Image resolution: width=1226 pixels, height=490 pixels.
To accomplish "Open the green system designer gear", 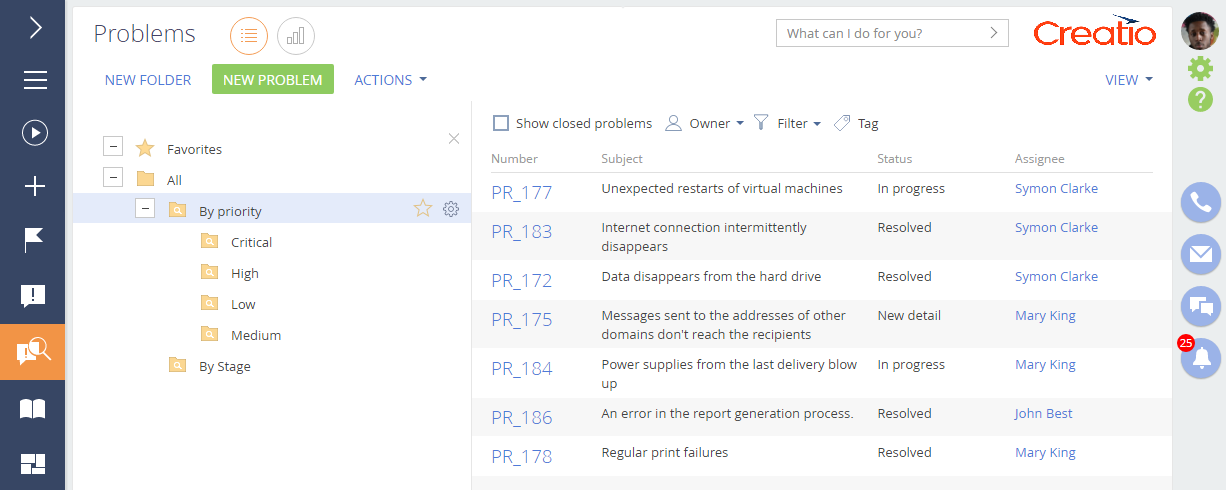I will (1200, 68).
